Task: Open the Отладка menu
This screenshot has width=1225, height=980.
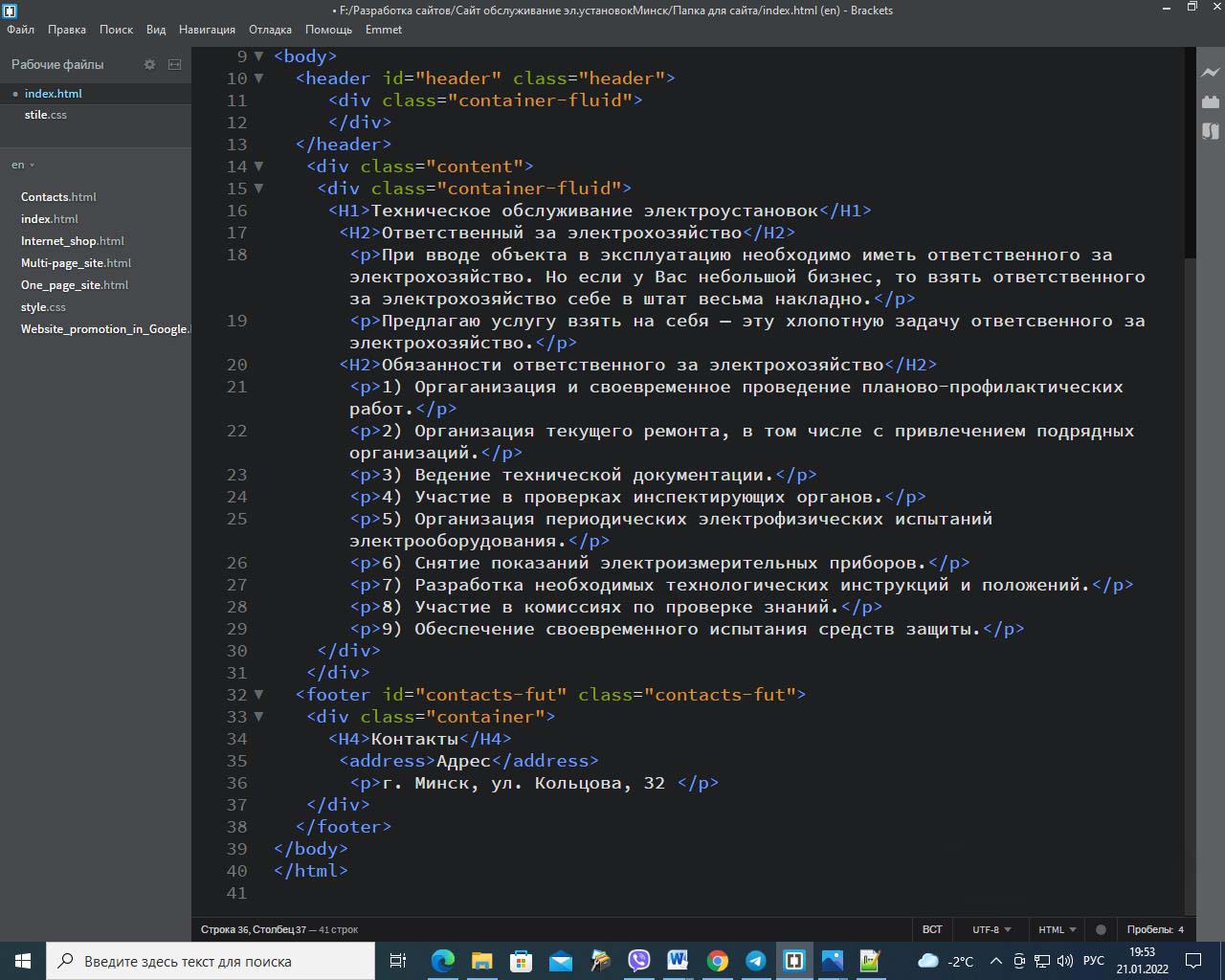Action: pyautogui.click(x=270, y=30)
